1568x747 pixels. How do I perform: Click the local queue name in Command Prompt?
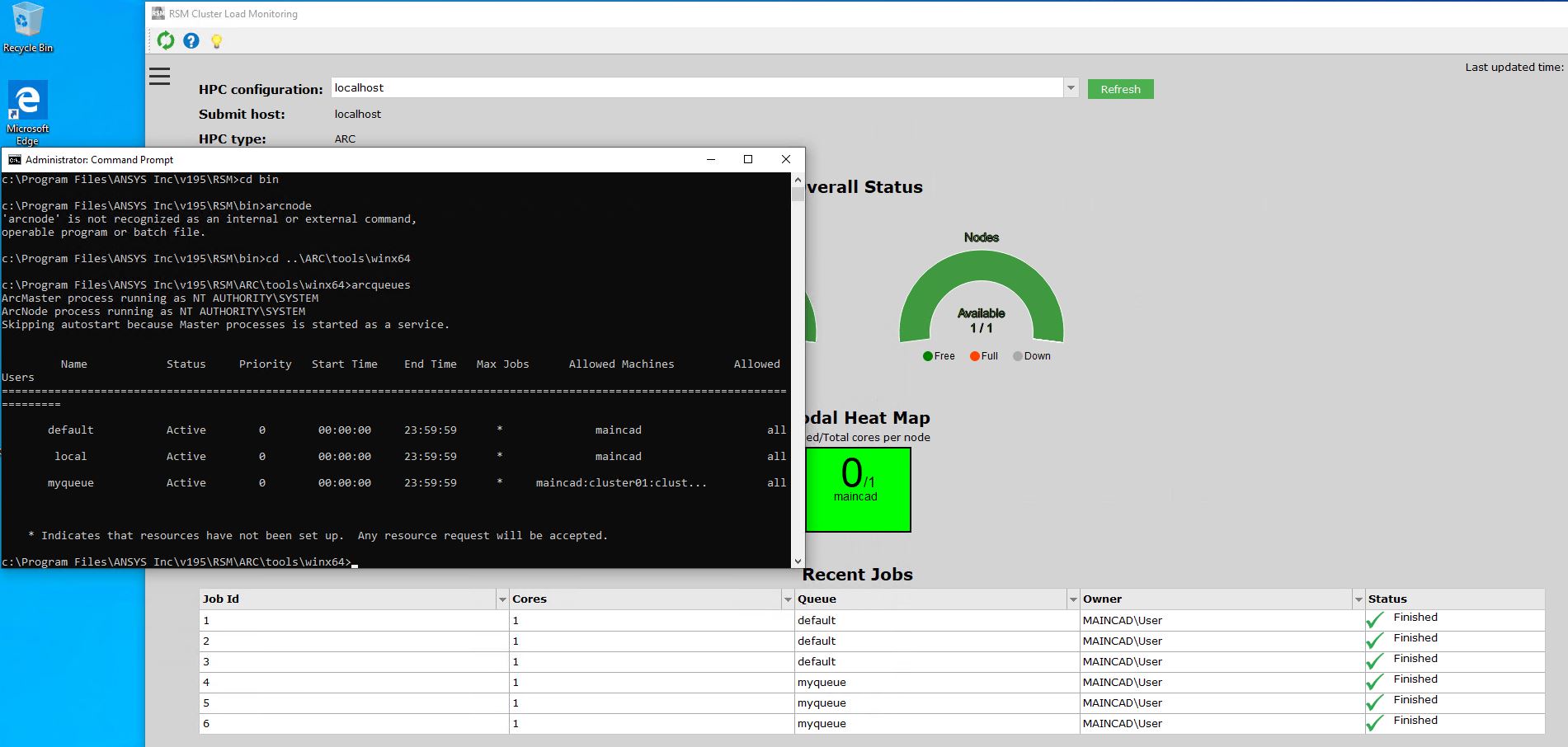[71, 456]
